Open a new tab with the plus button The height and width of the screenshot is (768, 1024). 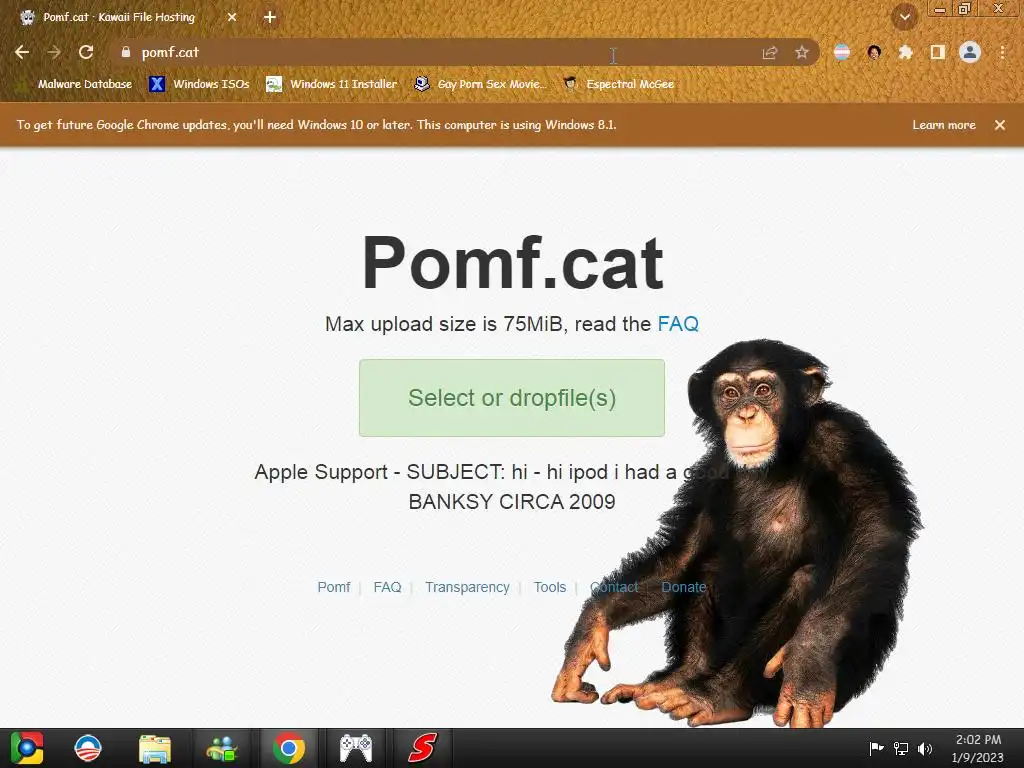270,18
